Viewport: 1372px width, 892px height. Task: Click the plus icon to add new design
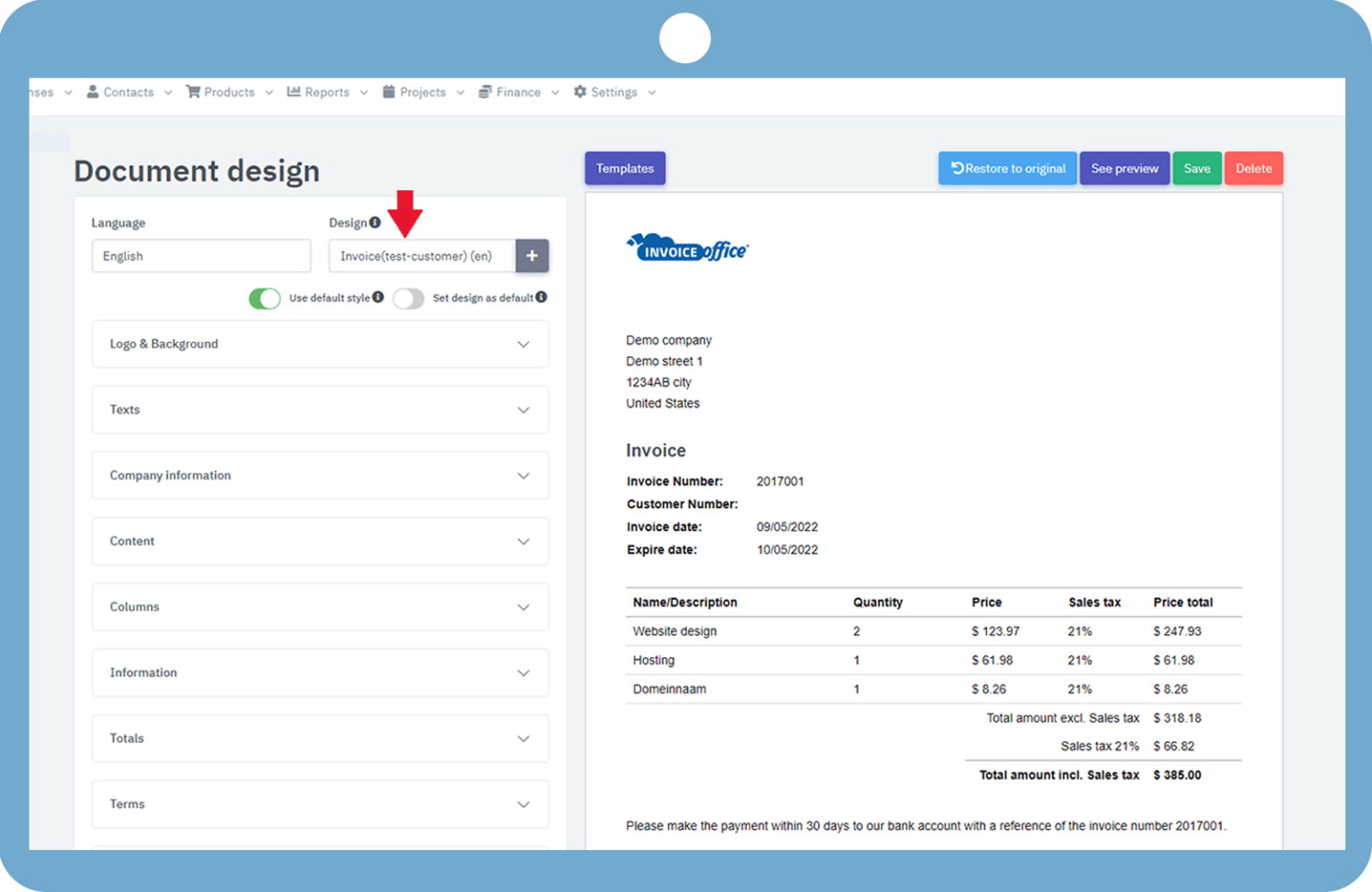click(532, 255)
